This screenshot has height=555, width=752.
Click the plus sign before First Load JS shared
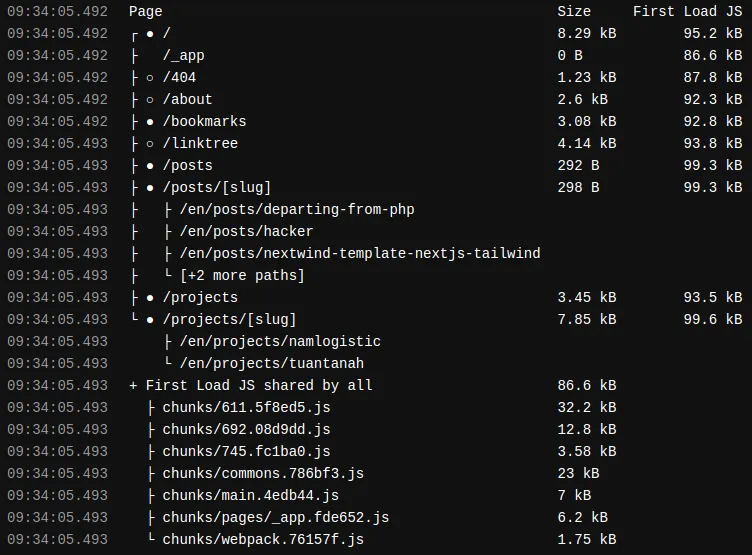coord(133,385)
